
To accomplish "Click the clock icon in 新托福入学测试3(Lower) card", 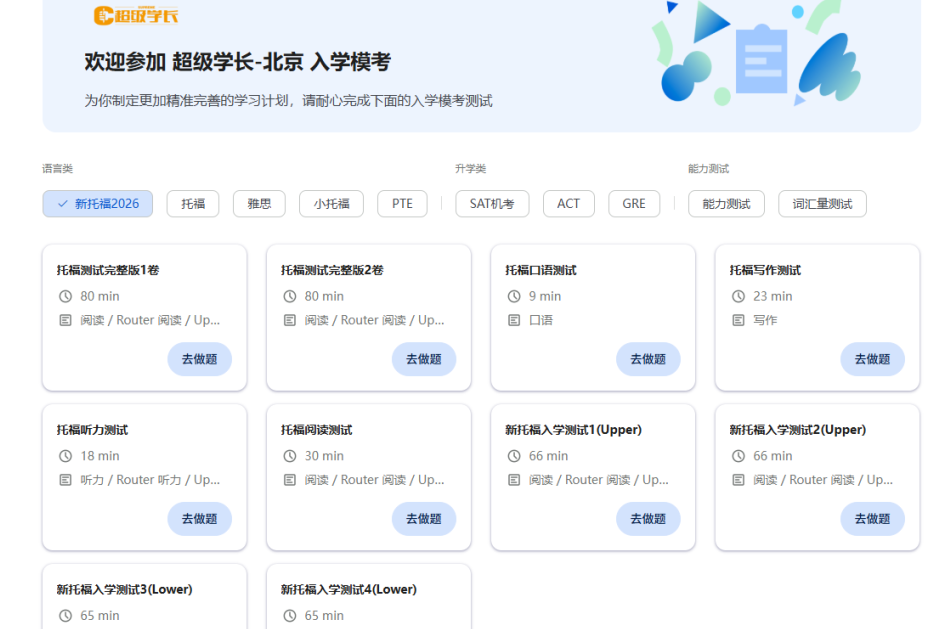I will click(65, 615).
